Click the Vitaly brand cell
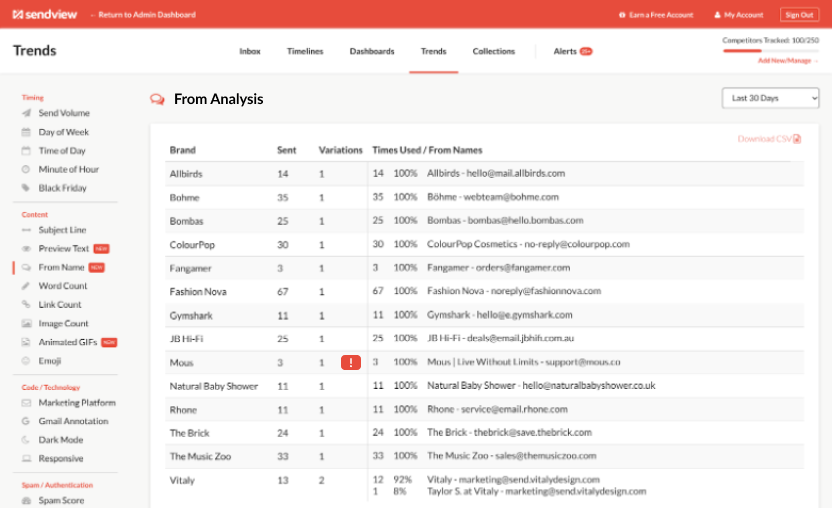 [182, 480]
